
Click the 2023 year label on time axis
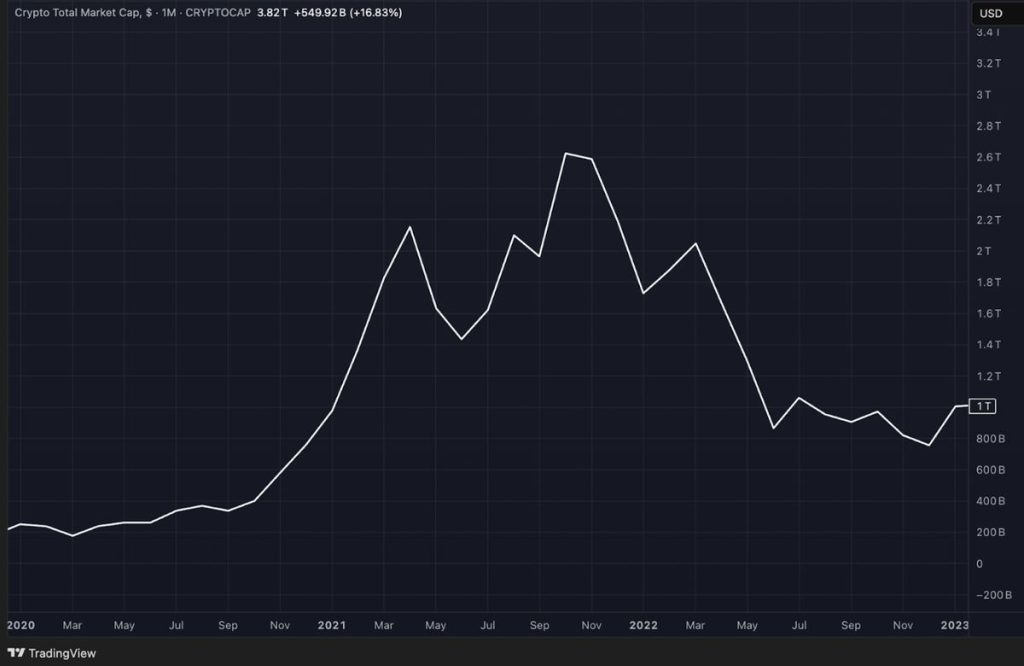955,625
